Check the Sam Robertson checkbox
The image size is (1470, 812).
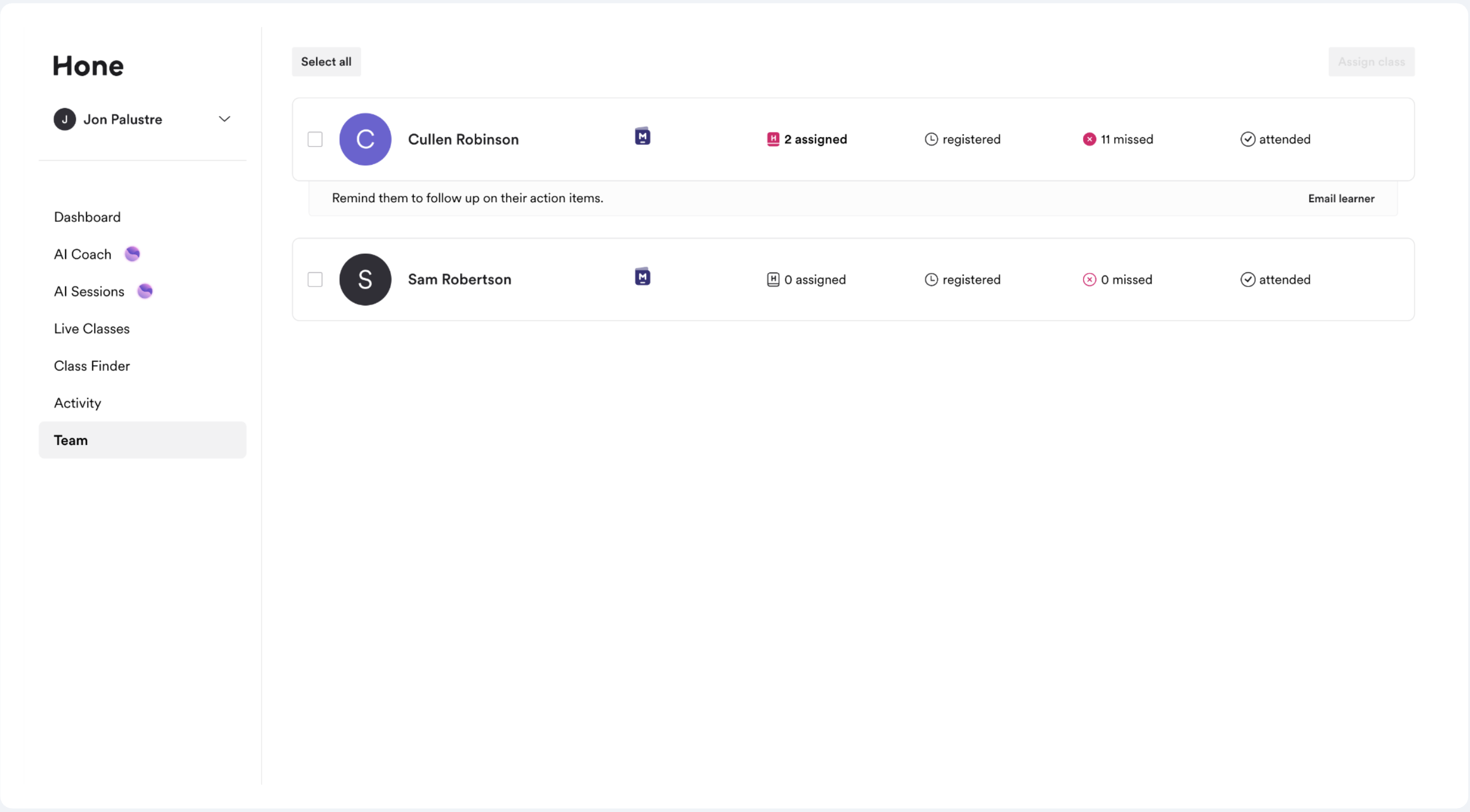point(315,280)
